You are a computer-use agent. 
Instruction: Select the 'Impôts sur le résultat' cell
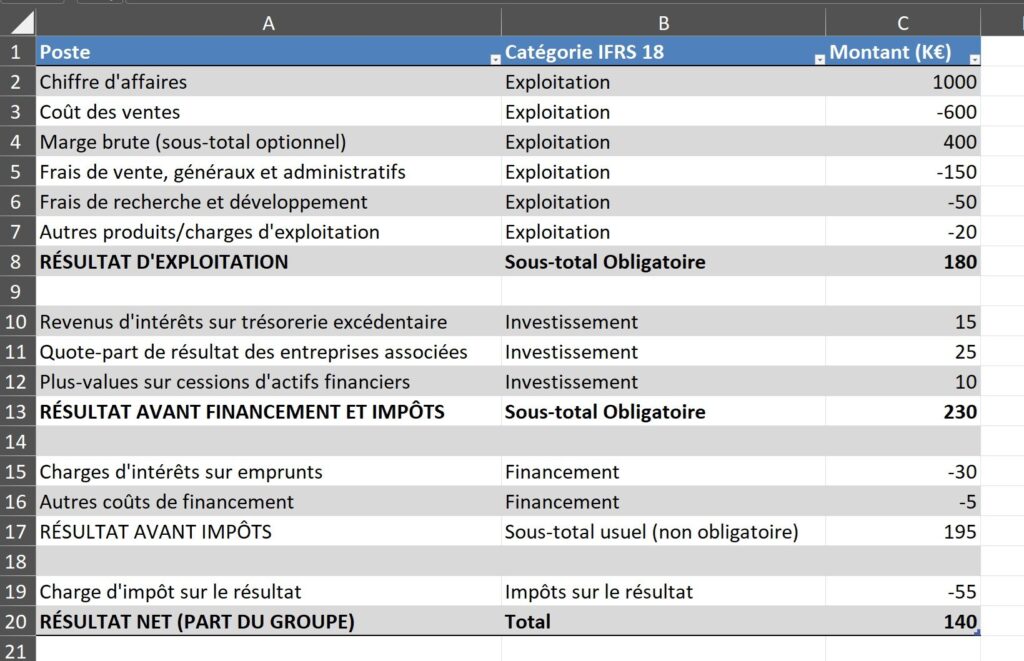tap(664, 591)
